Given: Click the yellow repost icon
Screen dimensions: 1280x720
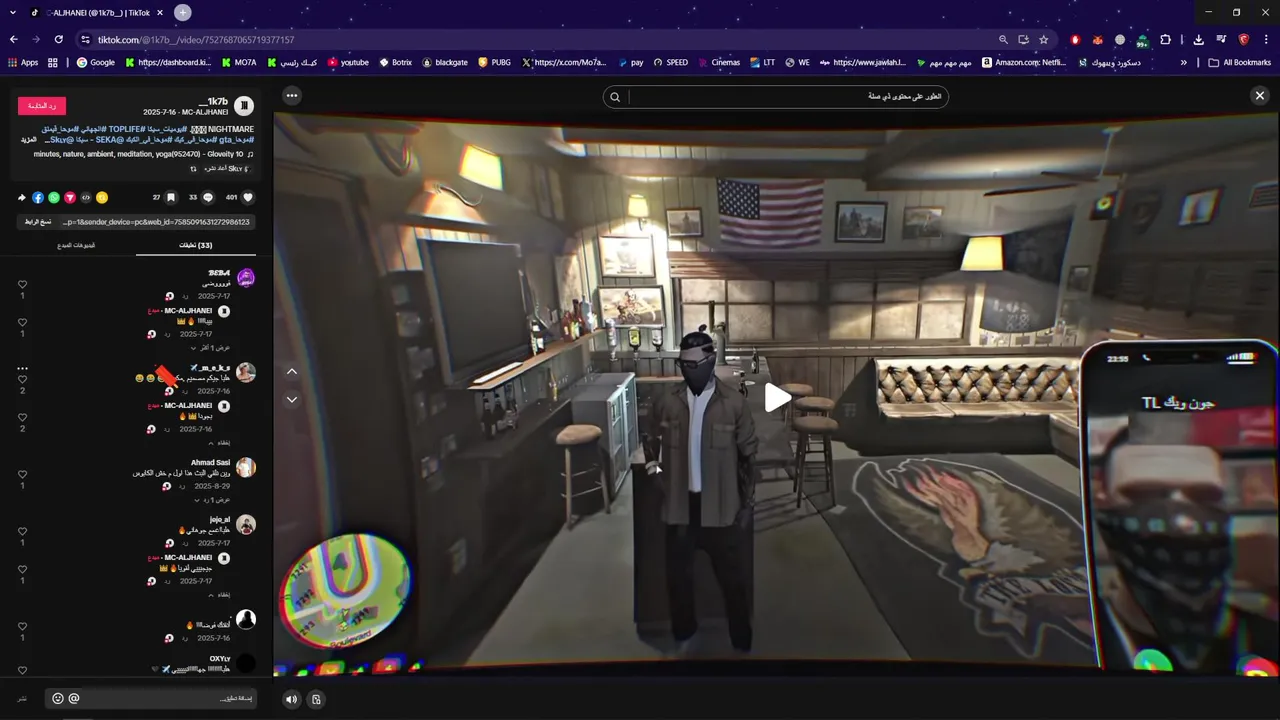Looking at the screenshot, I should click(102, 197).
